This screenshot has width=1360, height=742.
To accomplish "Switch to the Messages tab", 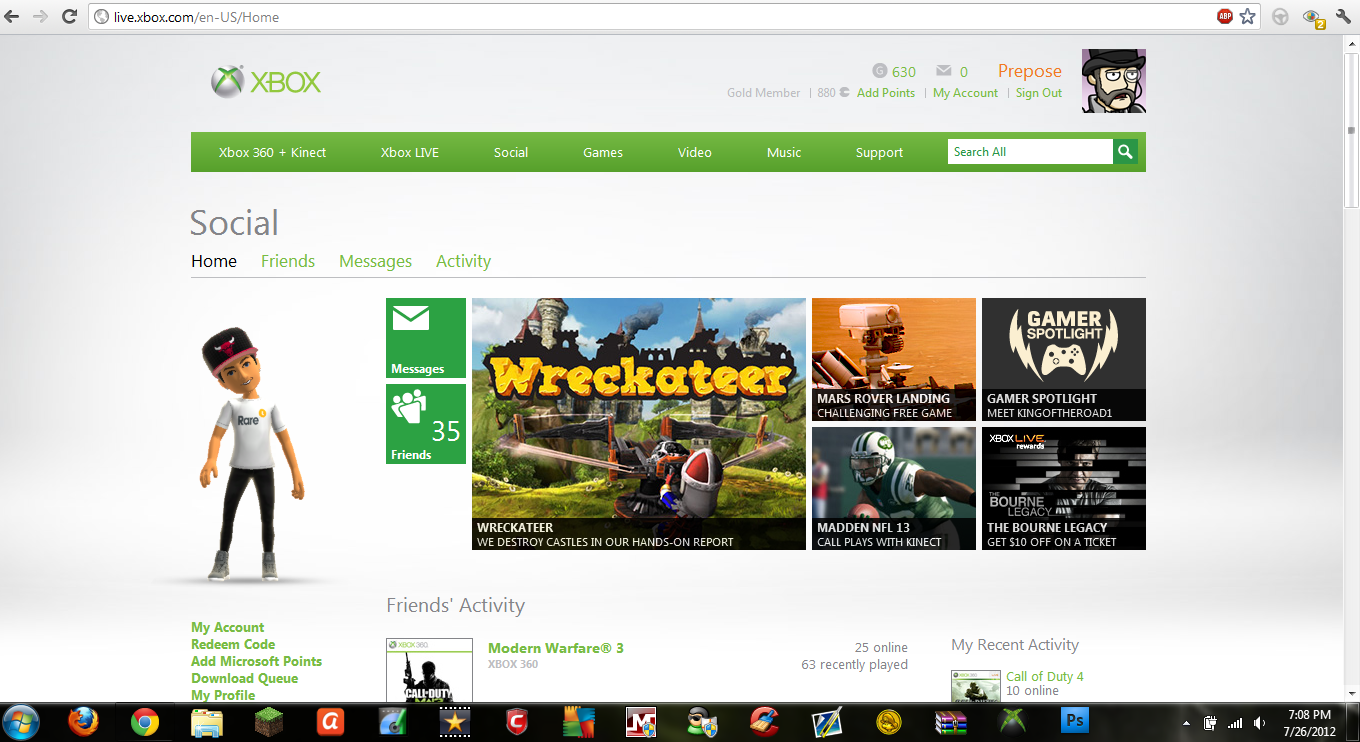I will 375,261.
